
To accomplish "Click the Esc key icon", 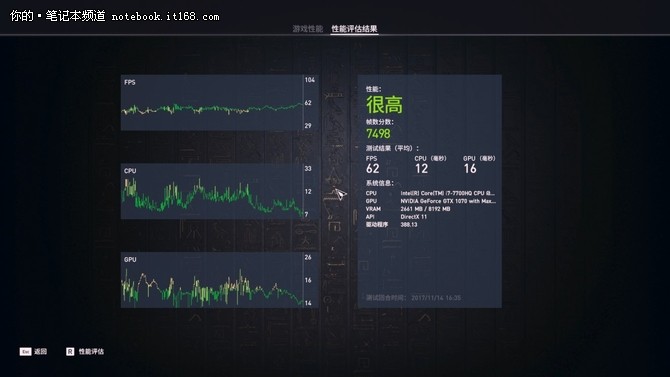I will [x=25, y=351].
